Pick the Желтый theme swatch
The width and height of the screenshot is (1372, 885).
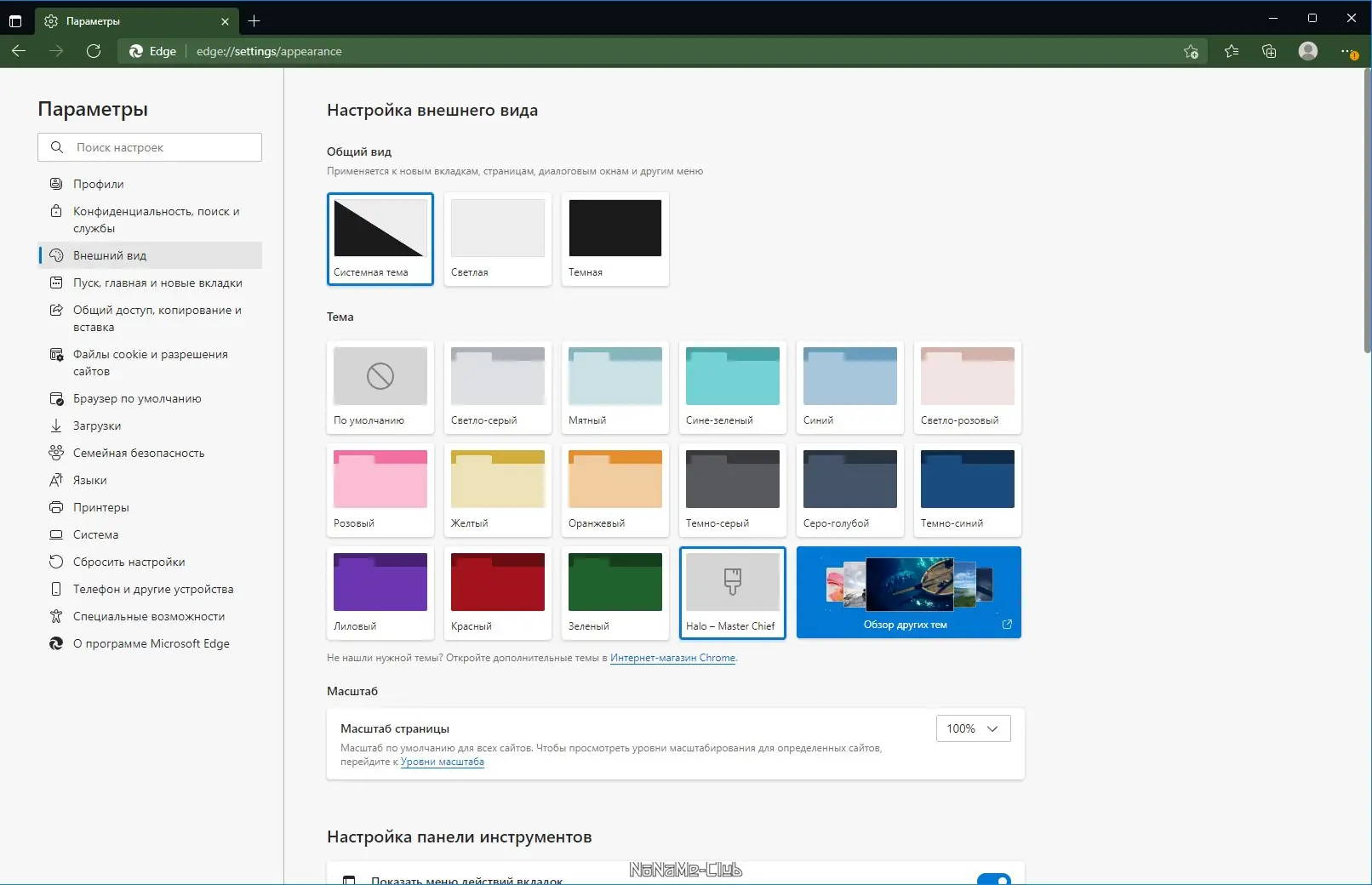498,490
